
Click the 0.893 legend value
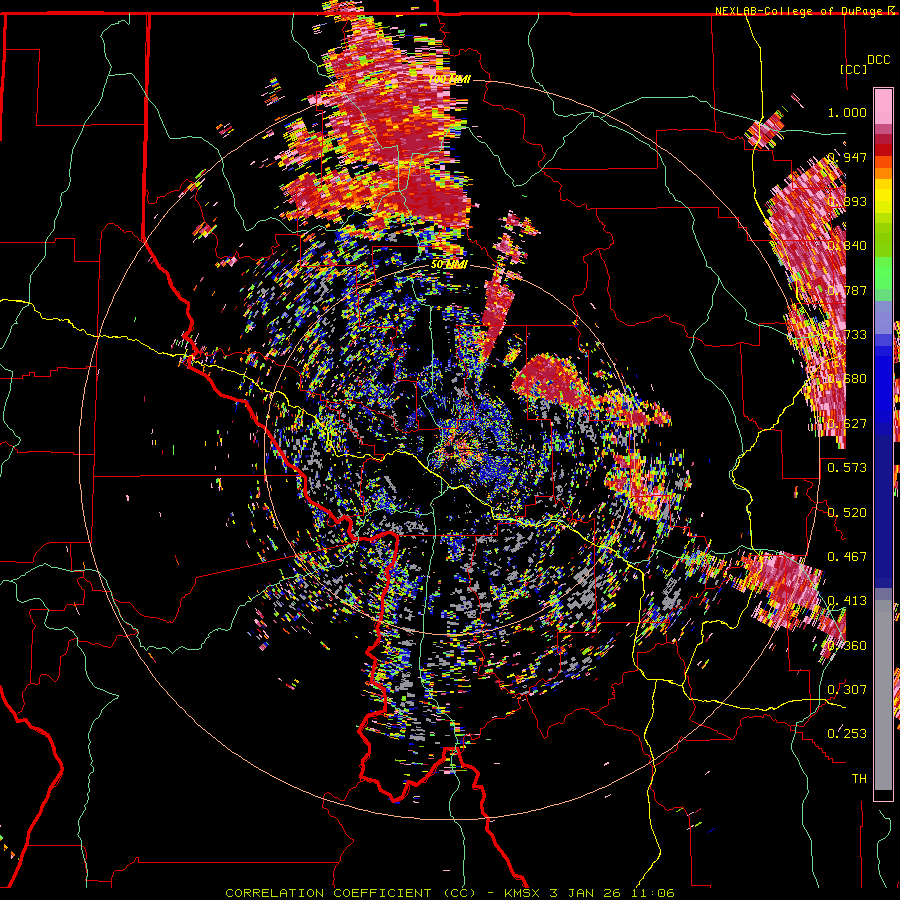click(847, 201)
